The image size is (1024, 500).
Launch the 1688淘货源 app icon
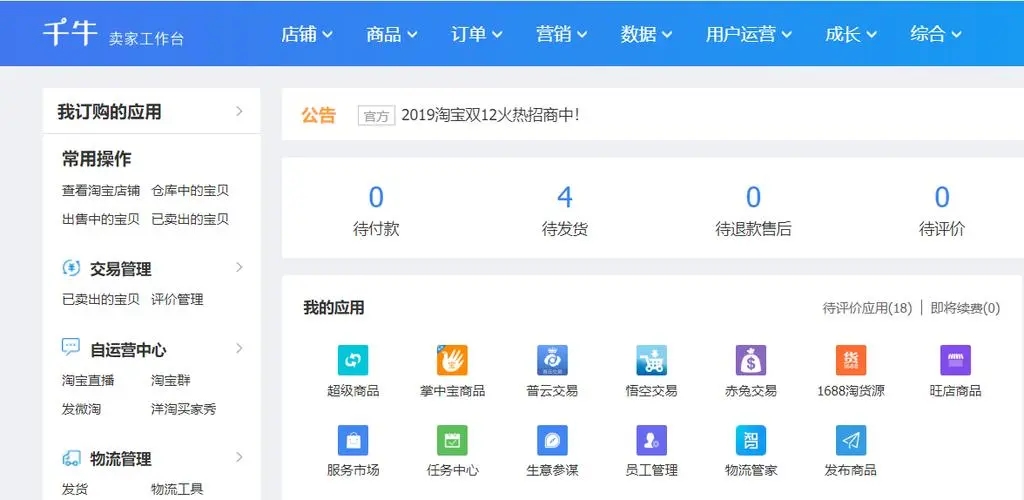click(x=851, y=360)
